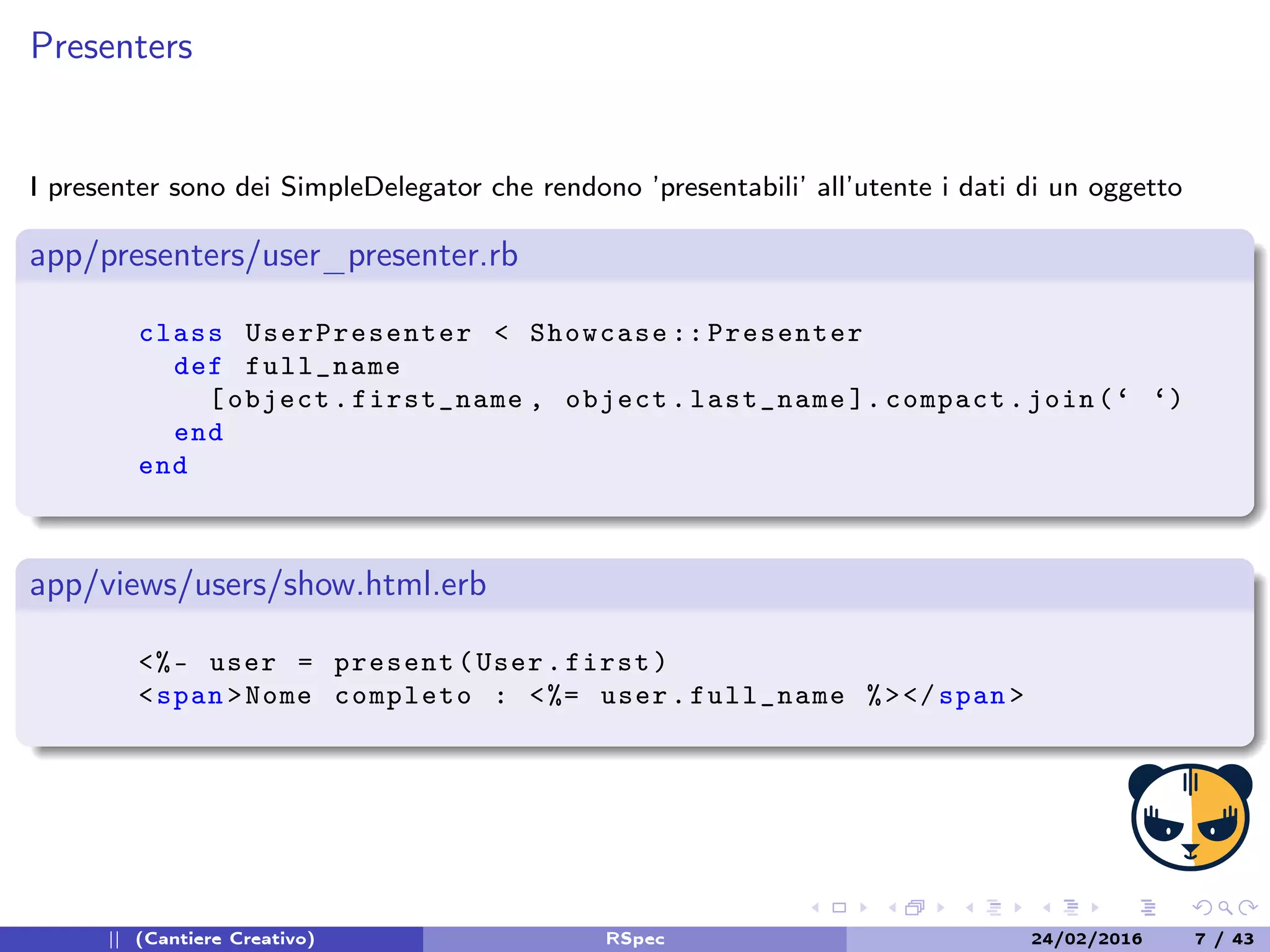Viewport: 1270px width, 952px height.
Task: Click the final outer 'end' keyword
Action: click(x=163, y=465)
